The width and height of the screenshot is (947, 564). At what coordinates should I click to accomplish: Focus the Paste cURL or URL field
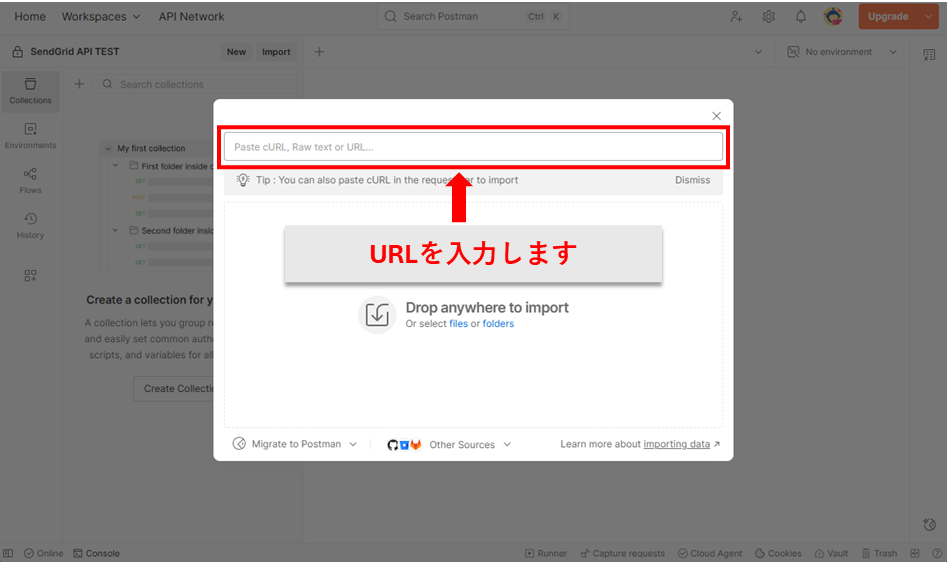pyautogui.click(x=474, y=147)
